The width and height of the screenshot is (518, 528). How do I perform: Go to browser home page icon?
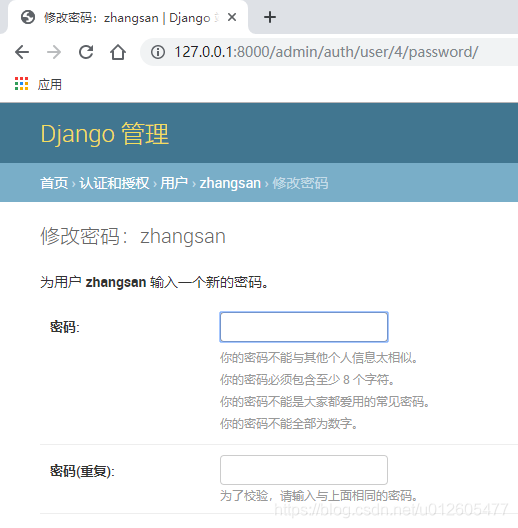[x=118, y=52]
